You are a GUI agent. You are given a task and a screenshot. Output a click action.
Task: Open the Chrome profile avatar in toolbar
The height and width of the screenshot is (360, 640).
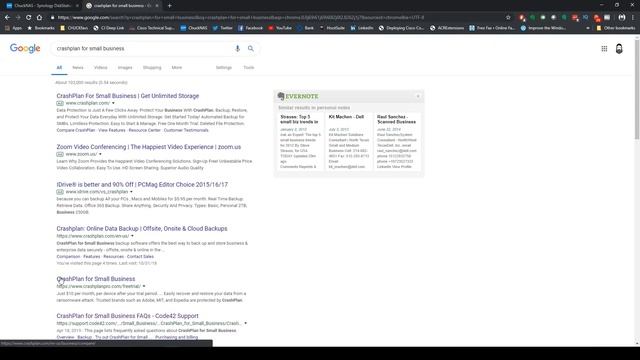click(x=622, y=18)
